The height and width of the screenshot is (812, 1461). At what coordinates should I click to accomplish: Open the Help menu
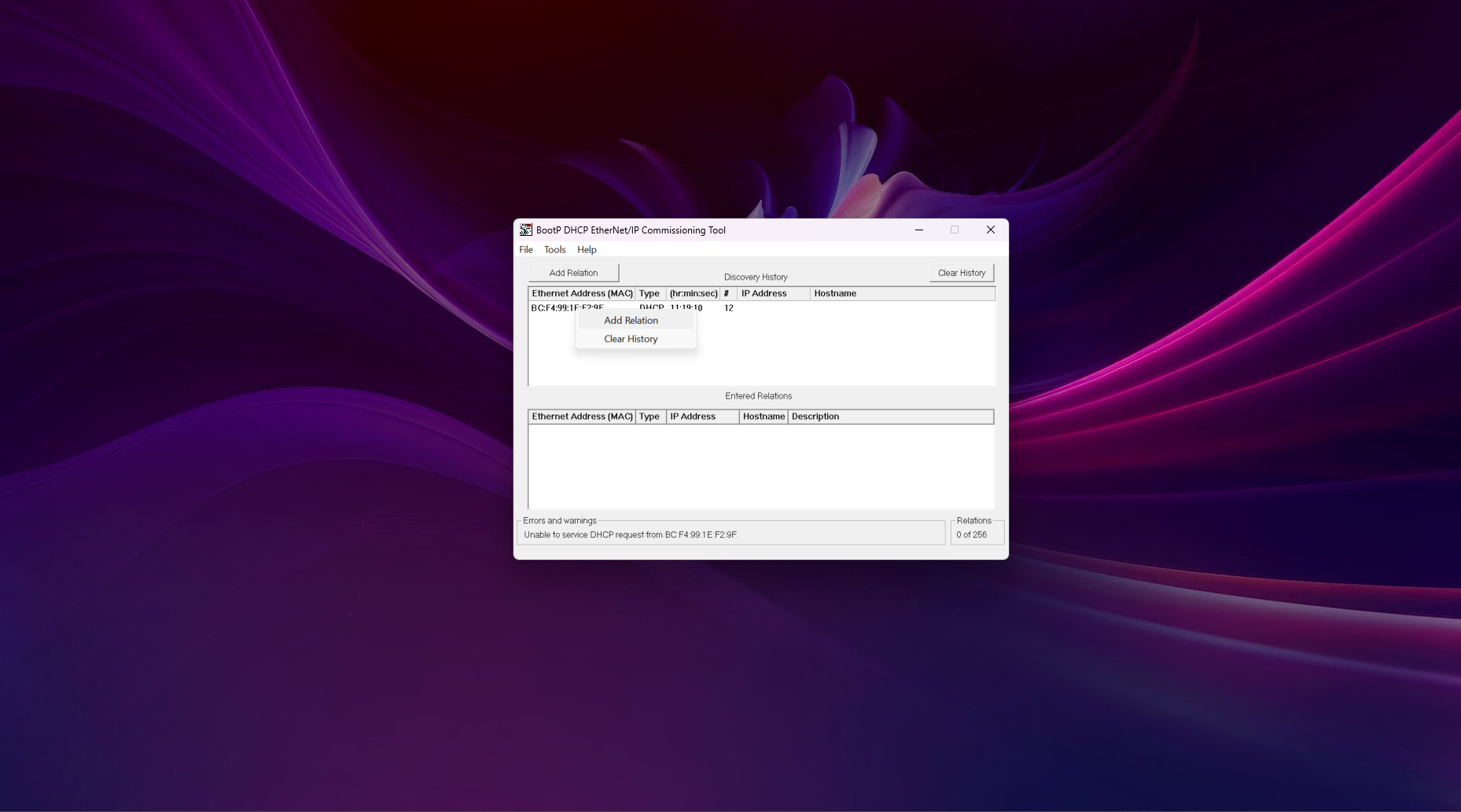tap(587, 249)
